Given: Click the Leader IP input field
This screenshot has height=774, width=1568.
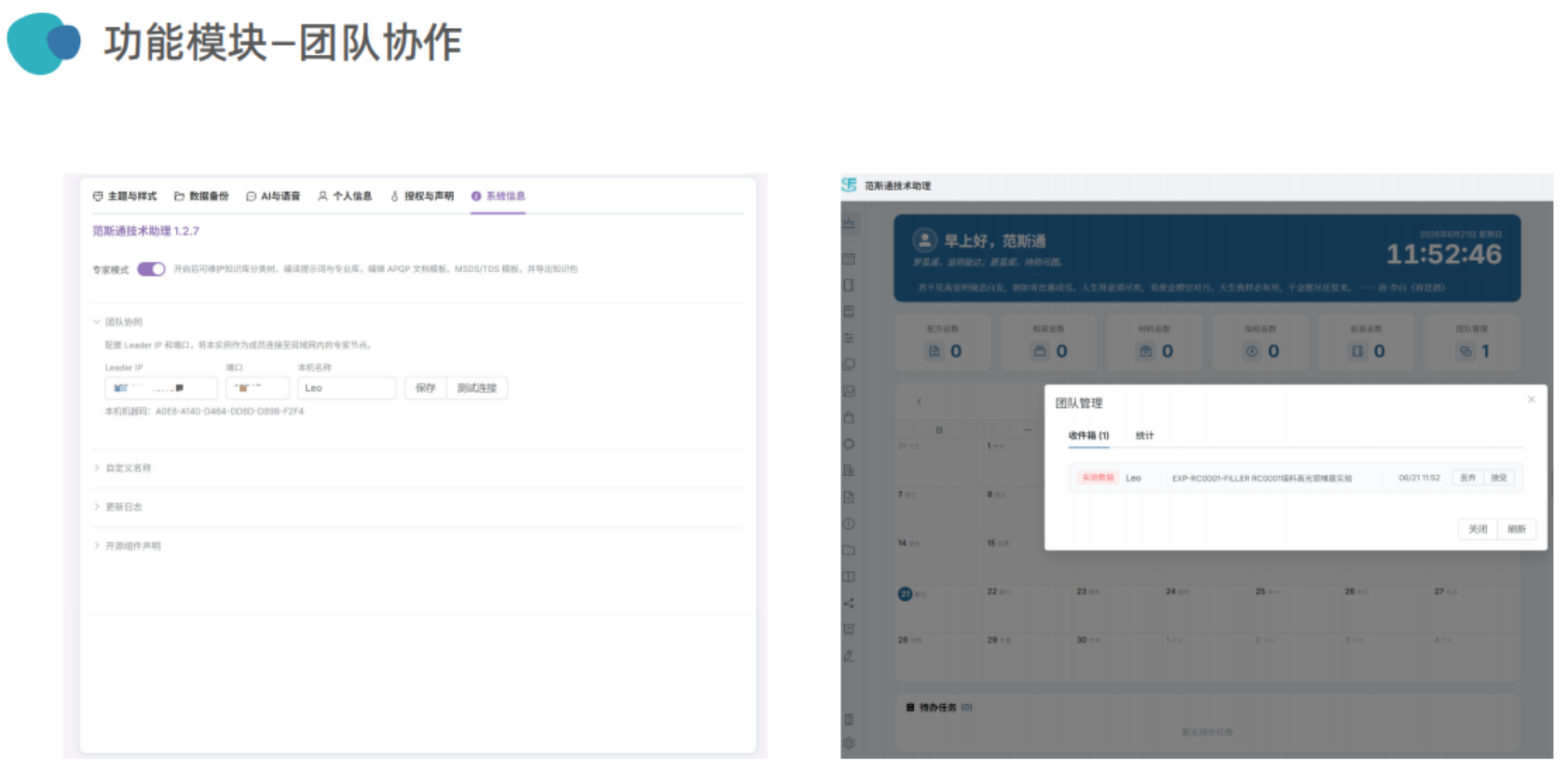Looking at the screenshot, I should pos(161,388).
